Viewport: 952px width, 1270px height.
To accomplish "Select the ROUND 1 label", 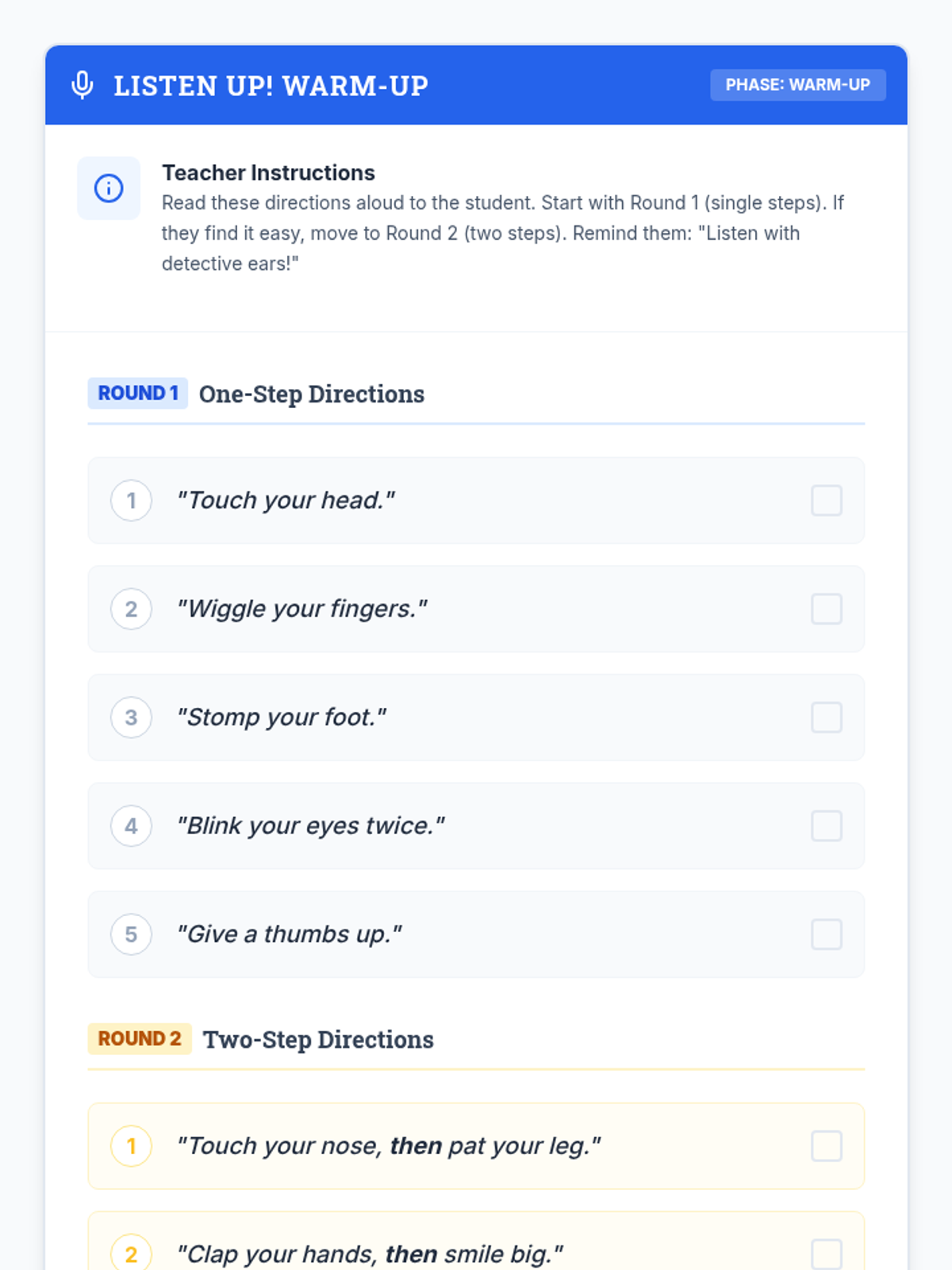I will pos(137,393).
